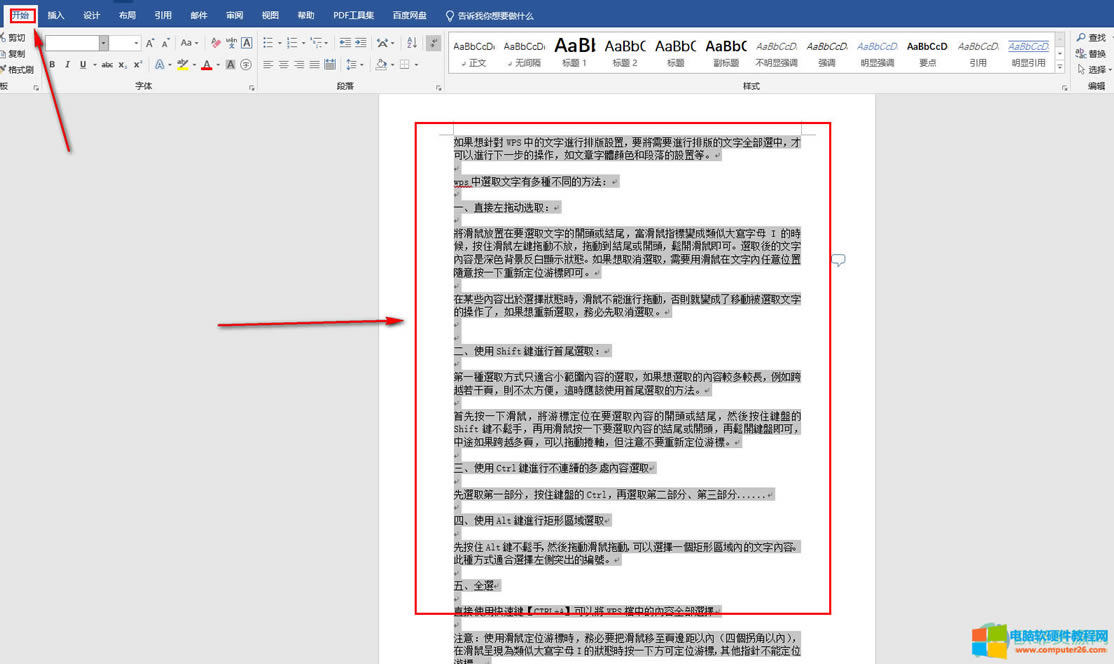Image resolution: width=1114 pixels, height=664 pixels.
Task: Toggle subscript formatting
Action: tap(123, 65)
